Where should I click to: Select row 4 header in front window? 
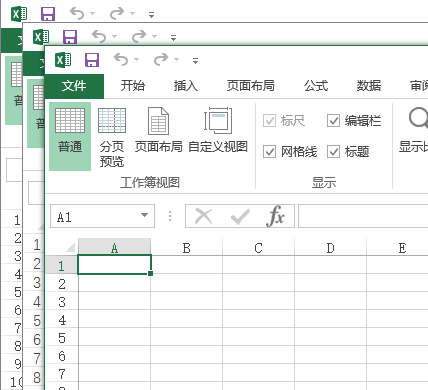click(61, 320)
